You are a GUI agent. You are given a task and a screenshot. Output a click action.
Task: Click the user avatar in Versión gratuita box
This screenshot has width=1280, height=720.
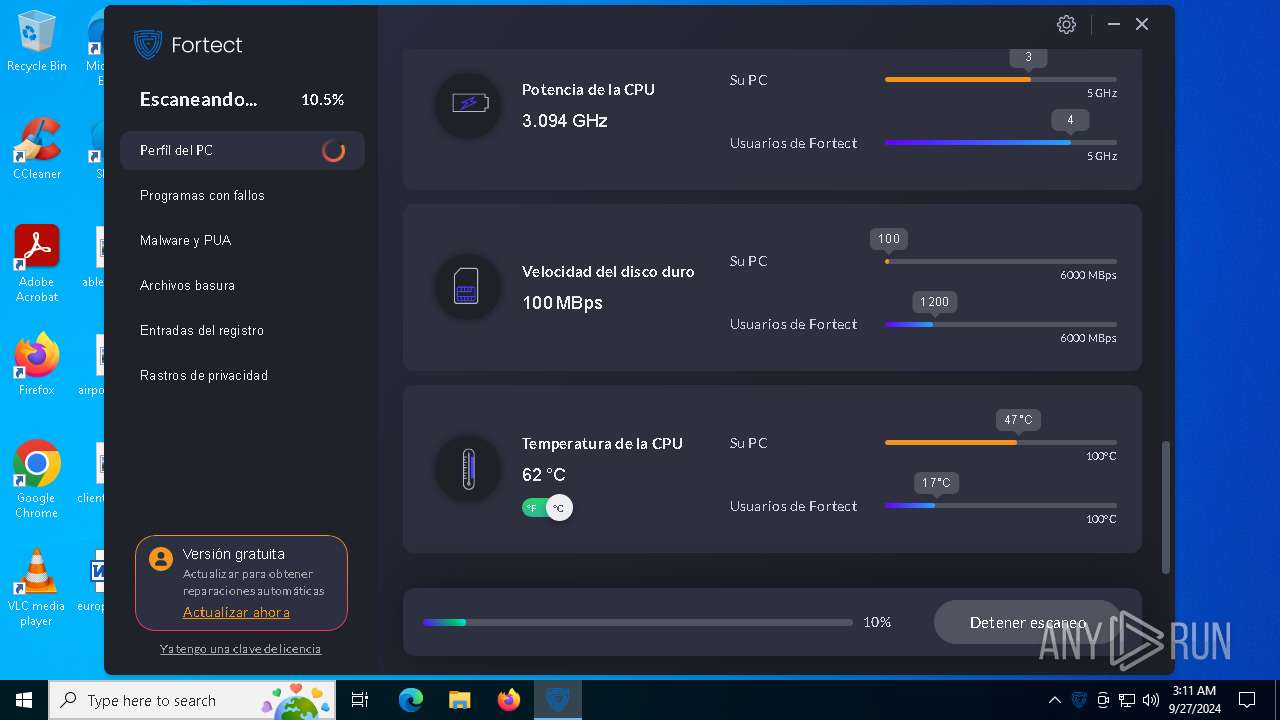point(161,559)
